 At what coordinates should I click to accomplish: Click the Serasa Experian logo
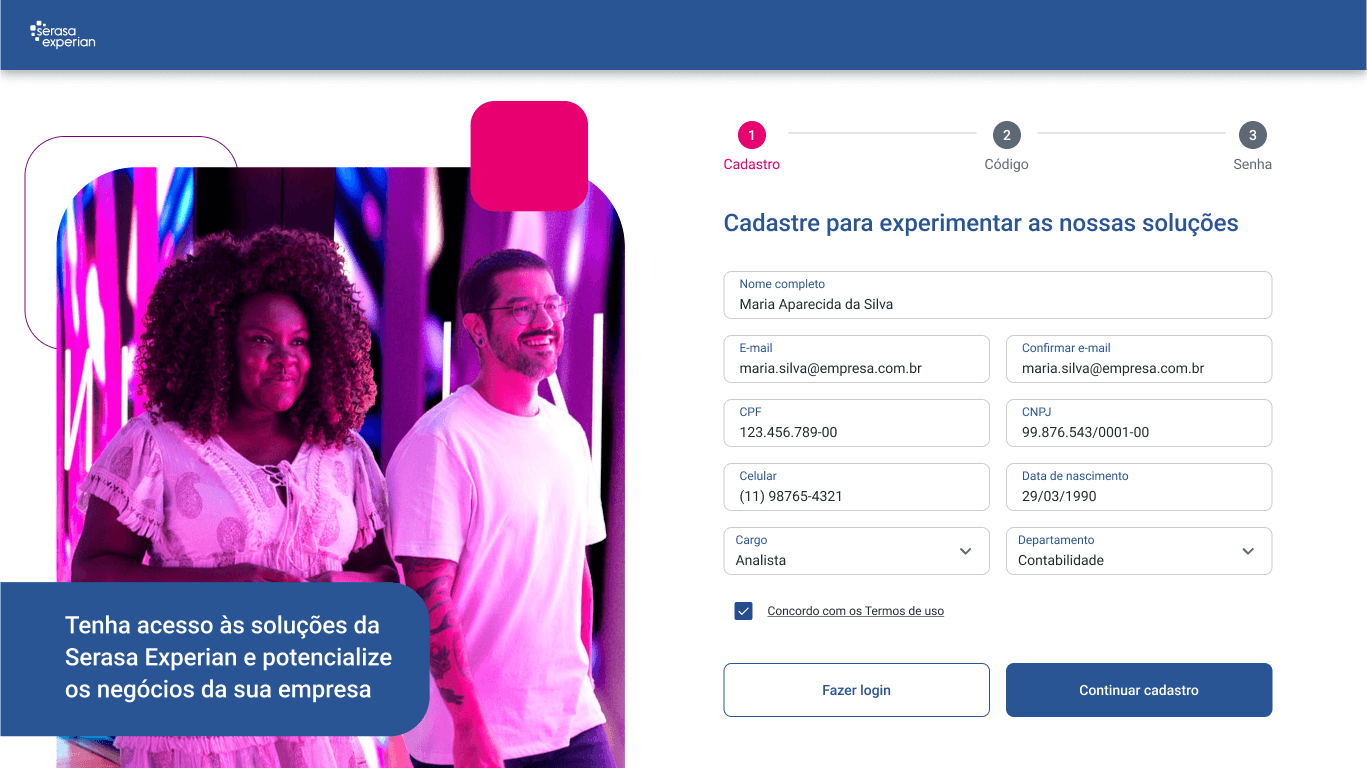(x=63, y=35)
